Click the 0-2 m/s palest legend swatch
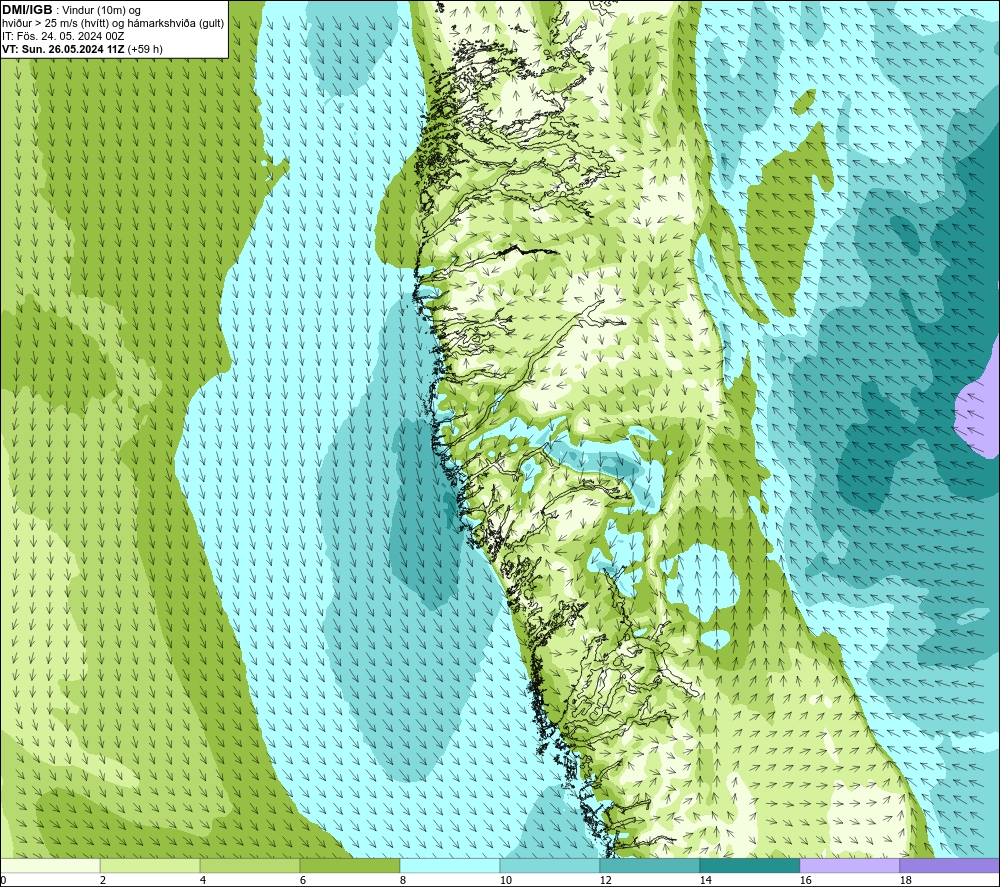Screen dimensions: 1000x887 pos(50,865)
